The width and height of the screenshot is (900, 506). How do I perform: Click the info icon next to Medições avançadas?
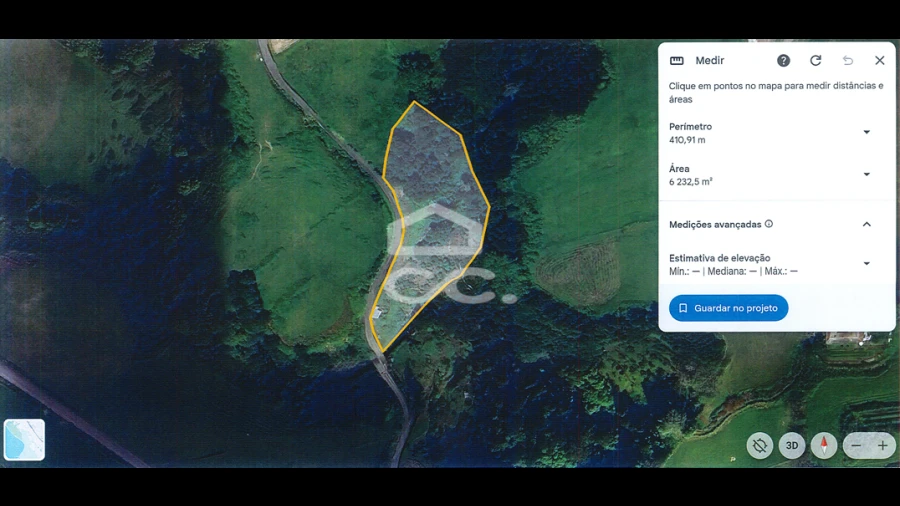point(769,224)
